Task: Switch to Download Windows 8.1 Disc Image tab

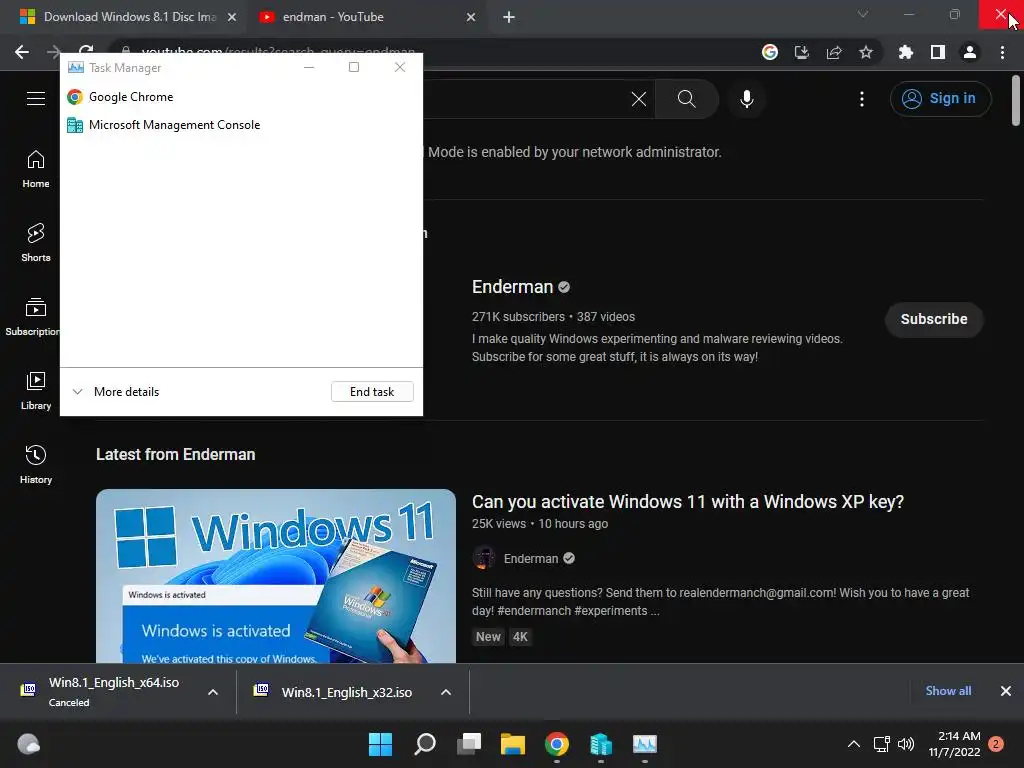Action: click(128, 17)
